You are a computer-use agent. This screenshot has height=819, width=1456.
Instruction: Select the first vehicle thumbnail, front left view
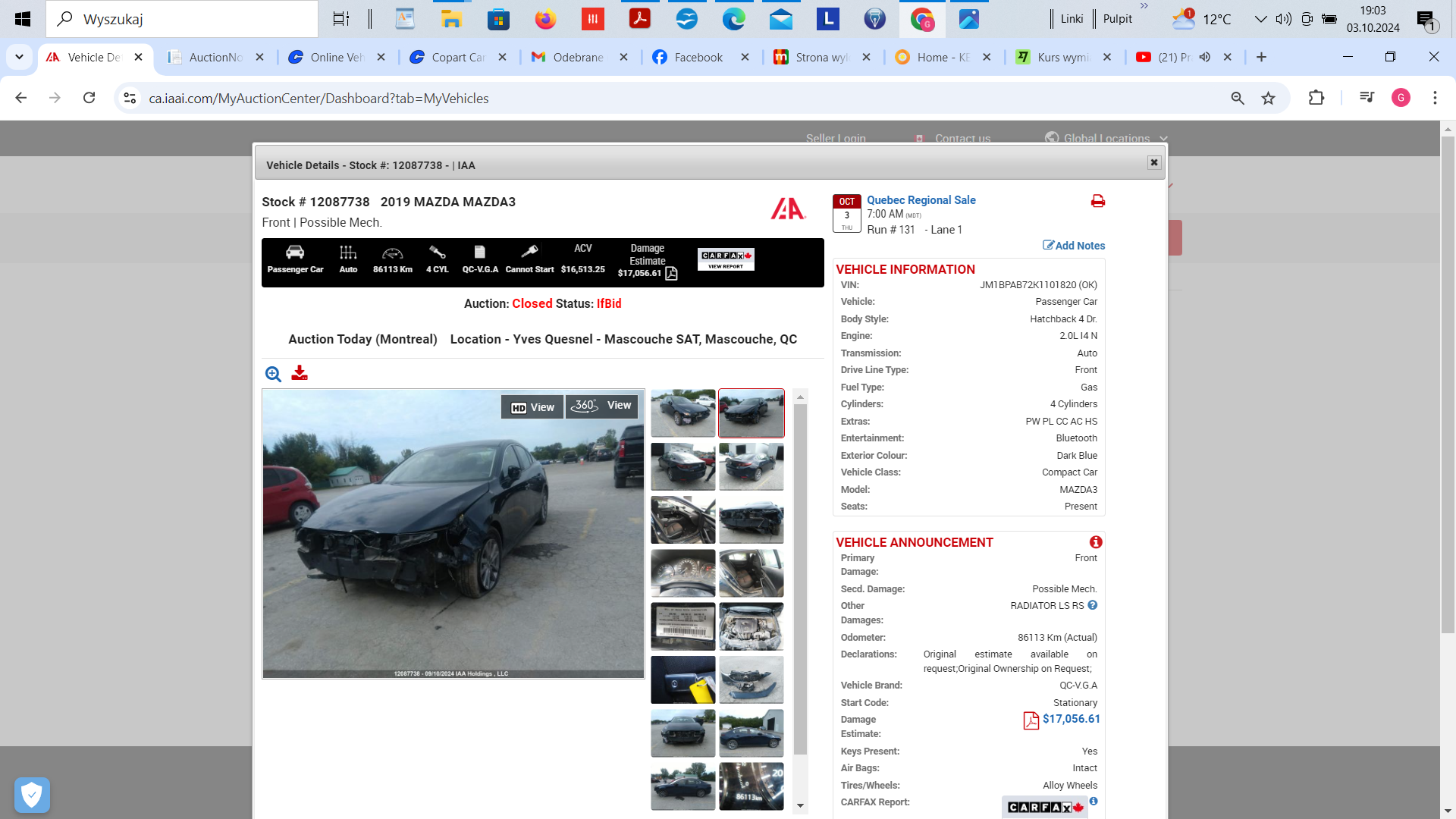pos(682,413)
